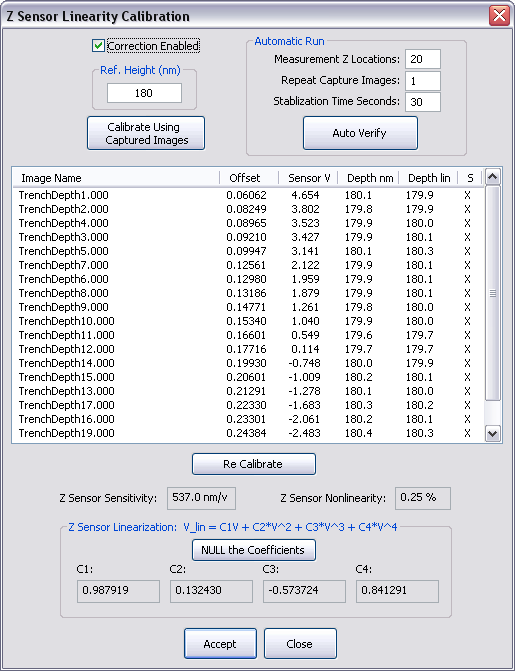Select the TrenchDepth19.000 row
The image size is (515, 671).
(248, 433)
